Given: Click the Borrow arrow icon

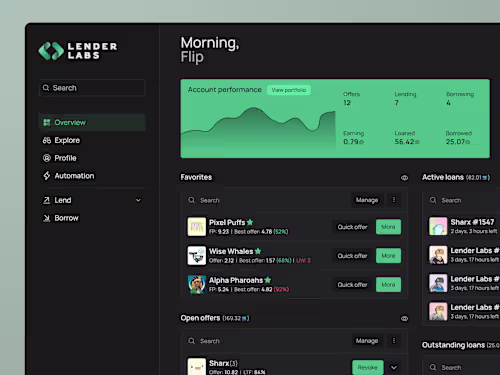Looking at the screenshot, I should [x=47, y=218].
